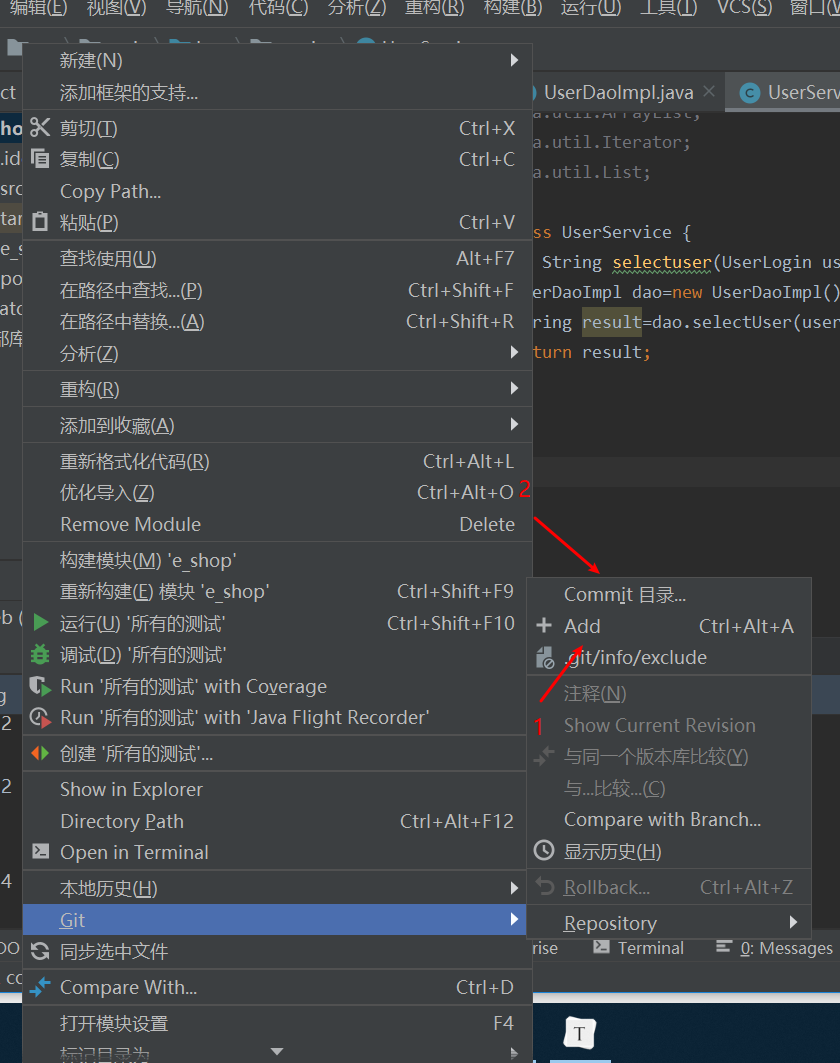Open the 运行(U) menu in menu bar

[x=591, y=8]
